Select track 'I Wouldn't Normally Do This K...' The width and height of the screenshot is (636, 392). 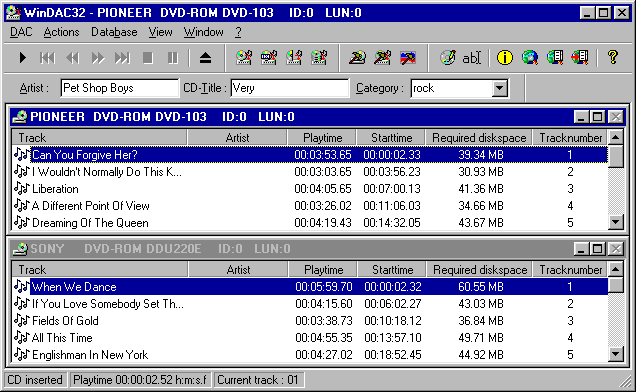point(107,172)
